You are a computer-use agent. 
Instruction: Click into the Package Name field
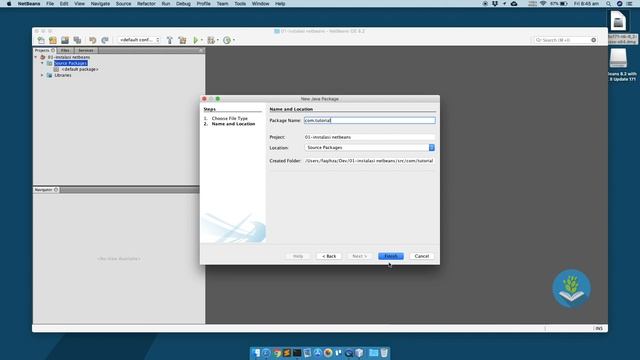pyautogui.click(x=370, y=120)
